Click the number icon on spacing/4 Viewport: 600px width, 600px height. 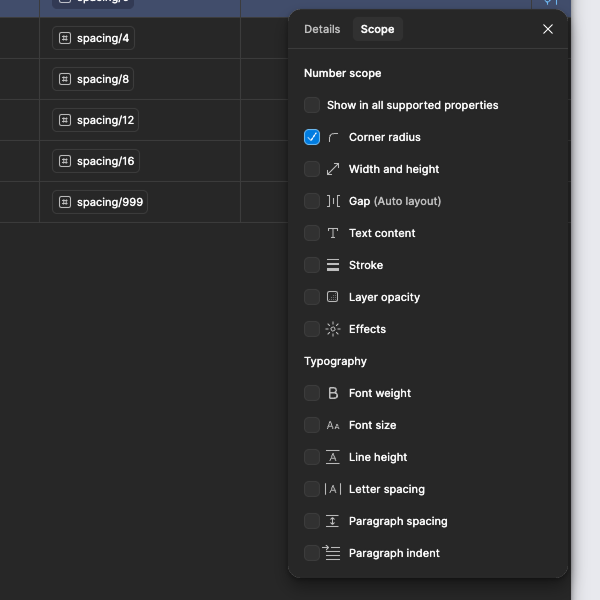coord(65,38)
